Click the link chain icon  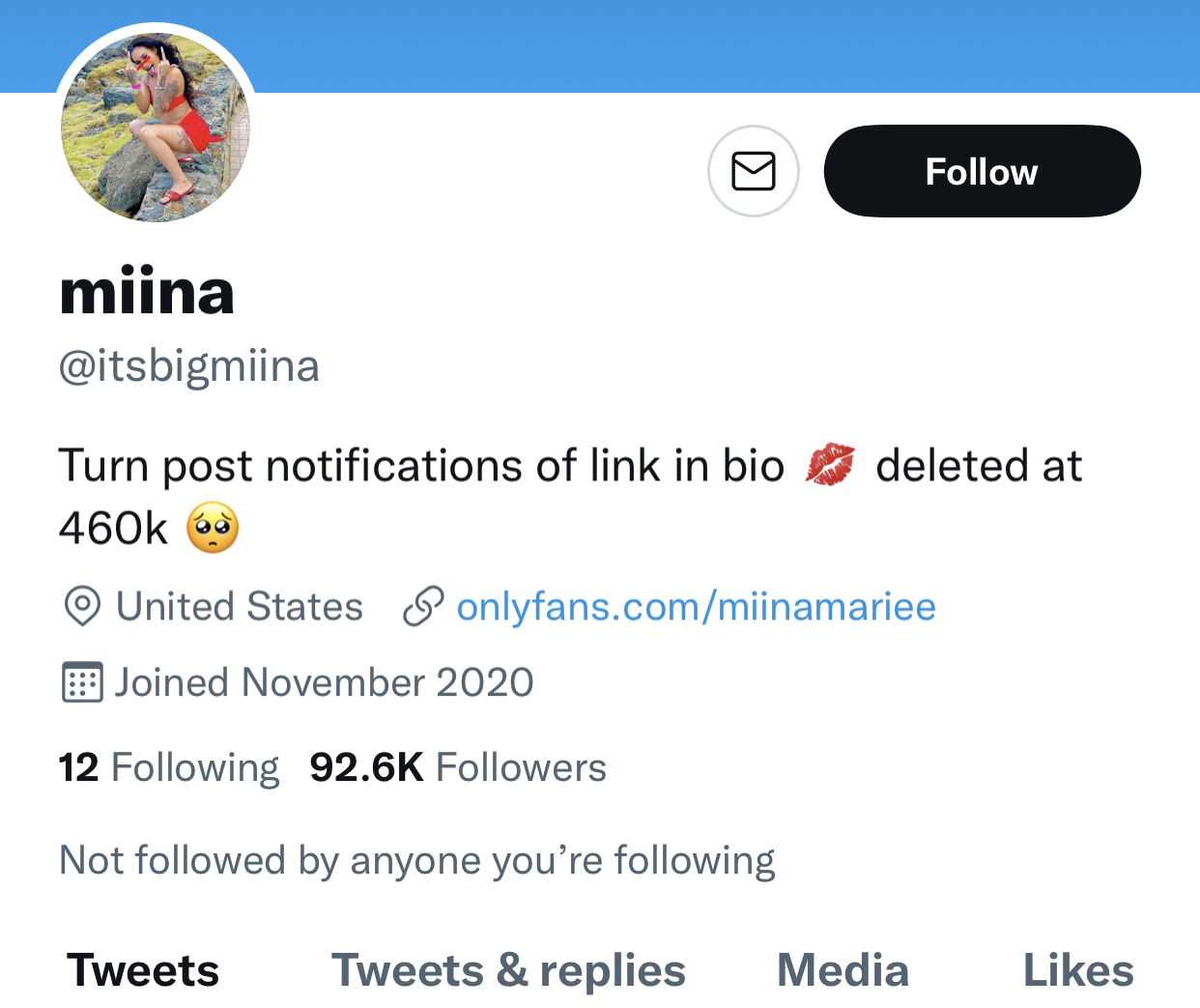(423, 607)
